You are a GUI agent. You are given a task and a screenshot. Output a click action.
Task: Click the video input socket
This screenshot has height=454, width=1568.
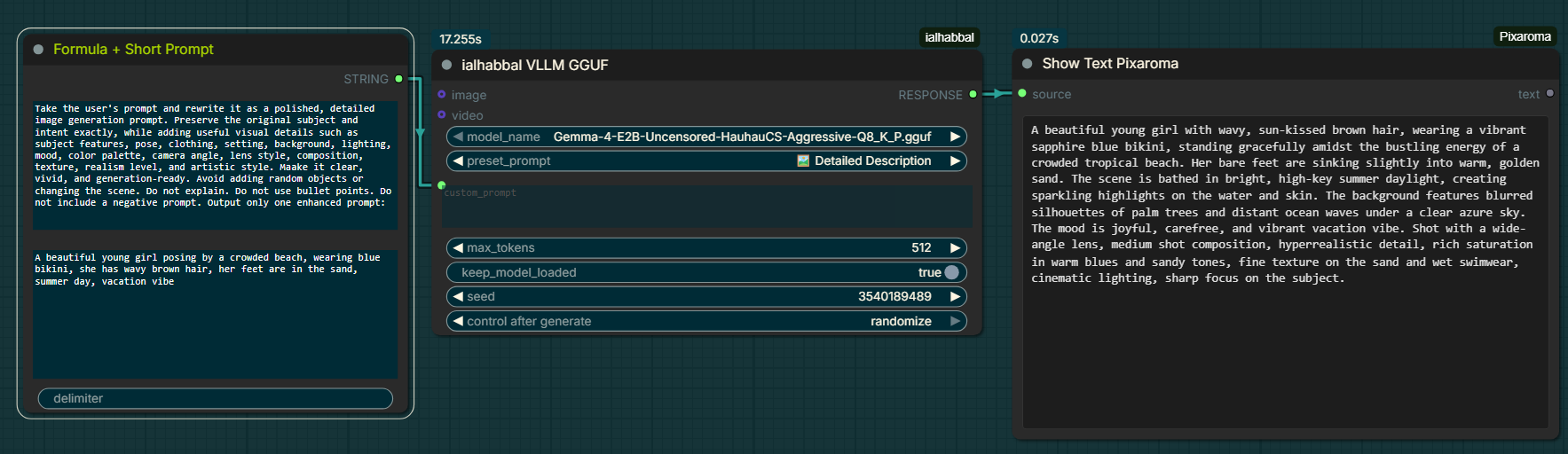[x=442, y=115]
